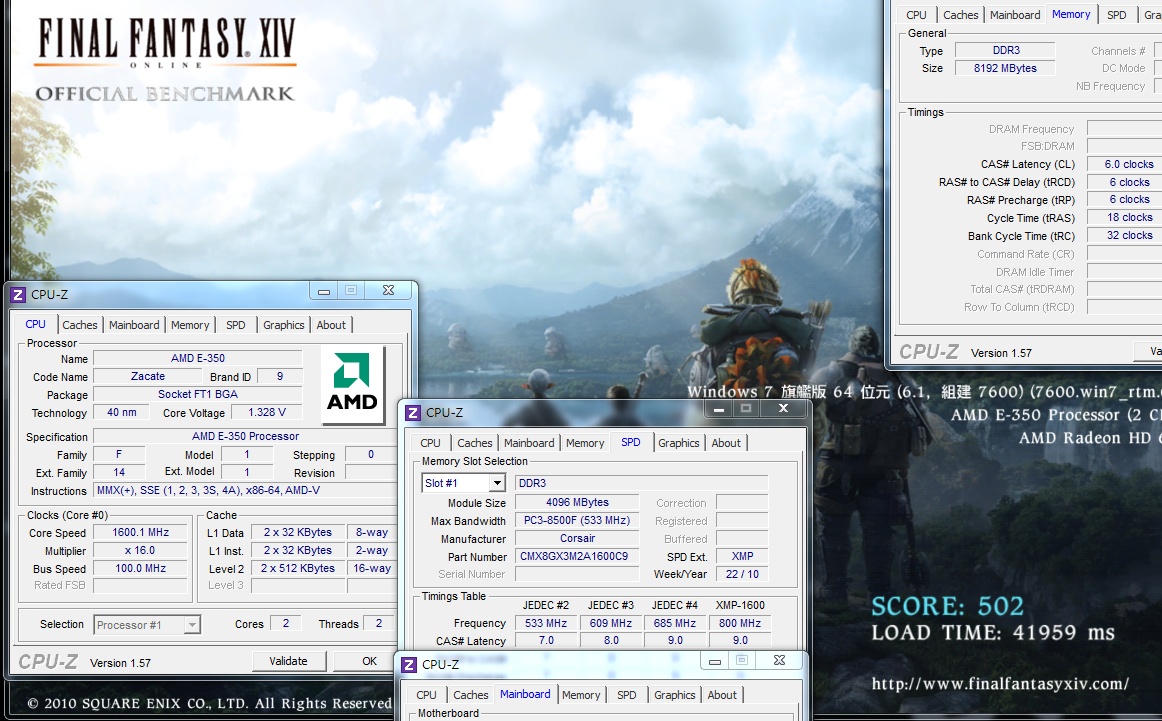Screen dimensions: 1162x721
Task: Click the active Memory tab in the Memory CPU-Z window
Action: (1072, 13)
